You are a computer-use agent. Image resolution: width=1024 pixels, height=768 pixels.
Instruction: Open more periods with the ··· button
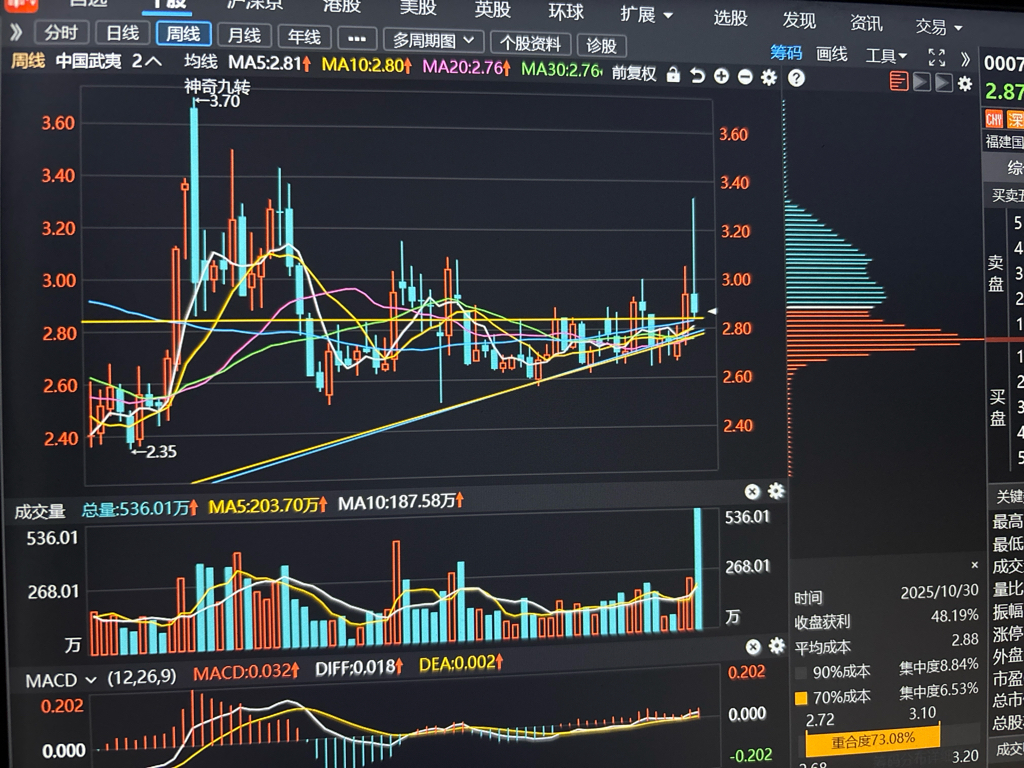point(357,39)
